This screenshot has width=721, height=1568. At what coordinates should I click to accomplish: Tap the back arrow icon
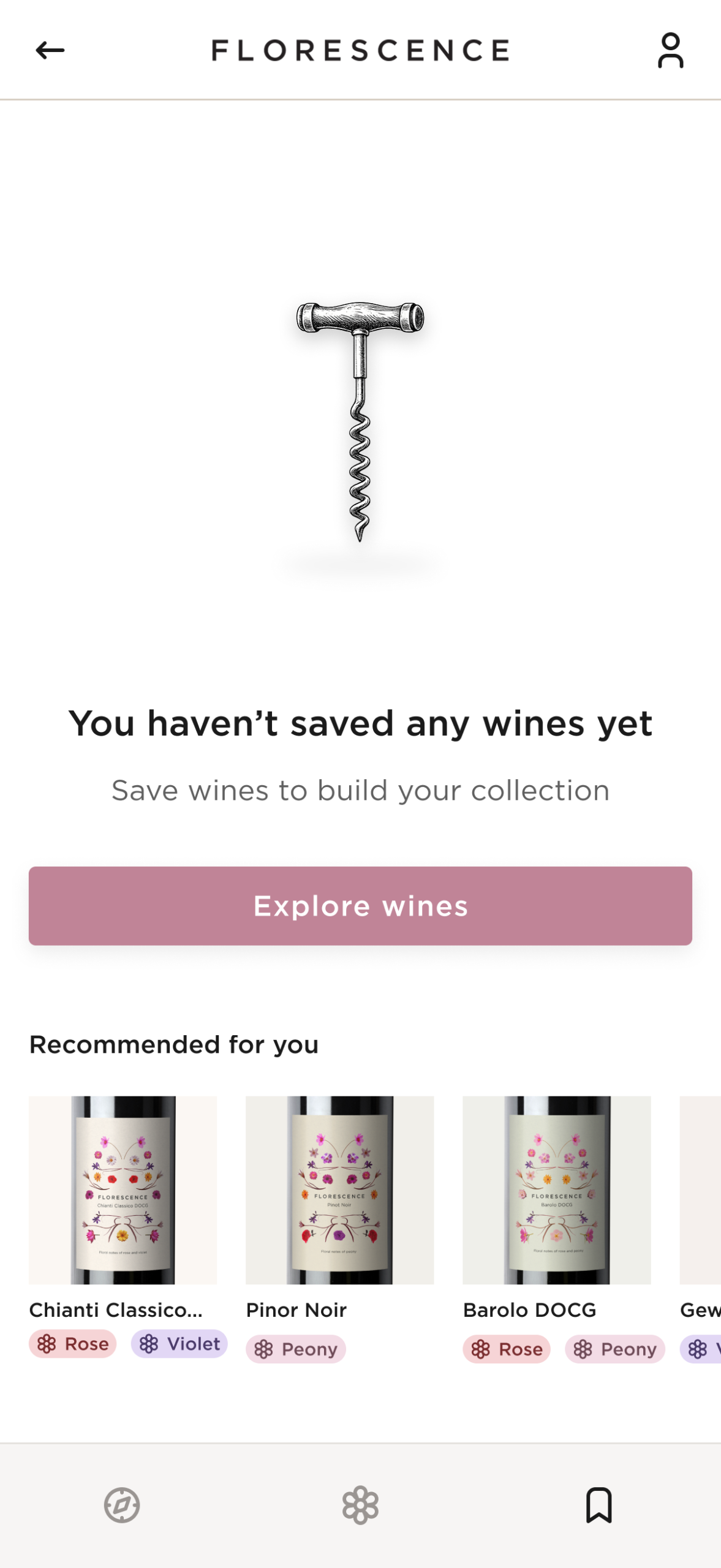coord(50,50)
